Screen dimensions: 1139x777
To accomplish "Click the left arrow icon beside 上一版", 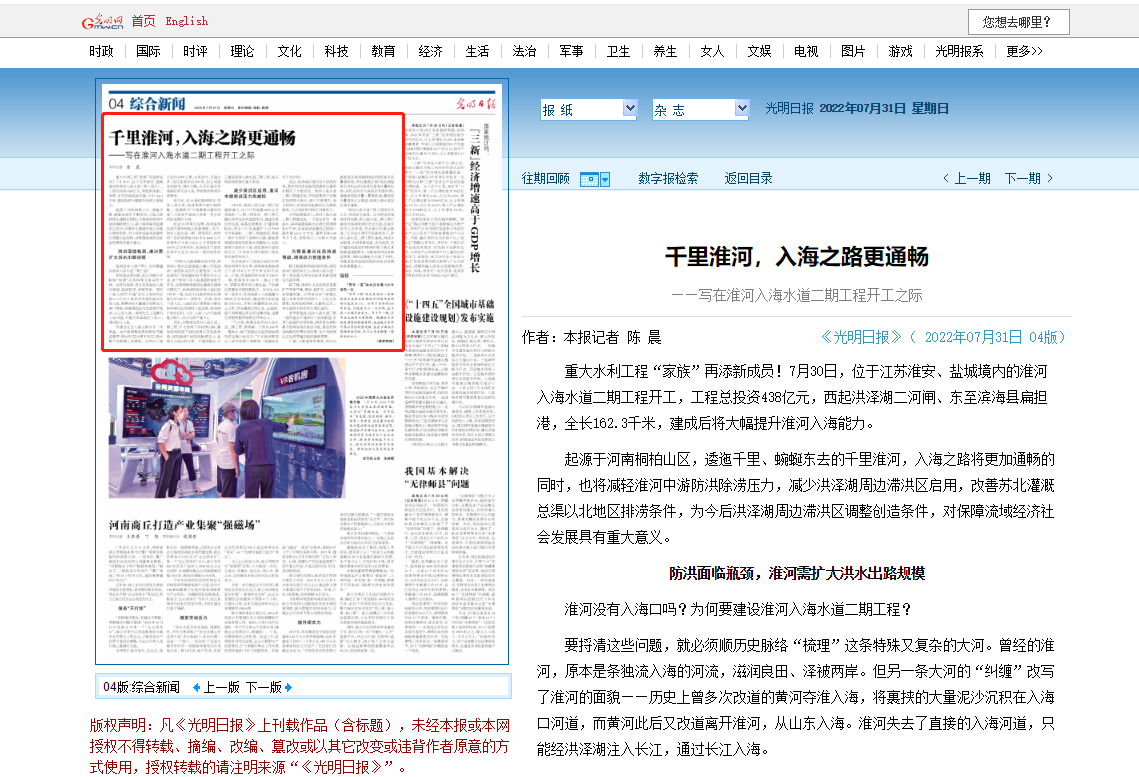I will 195,687.
